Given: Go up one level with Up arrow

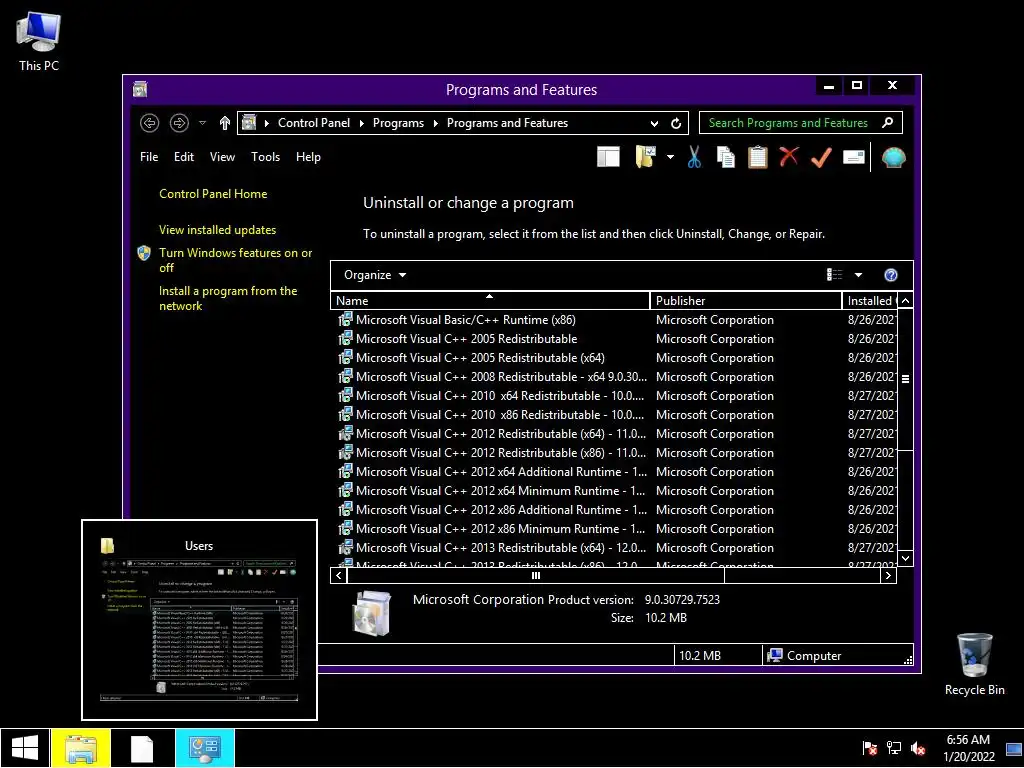Looking at the screenshot, I should pyautogui.click(x=225, y=123).
